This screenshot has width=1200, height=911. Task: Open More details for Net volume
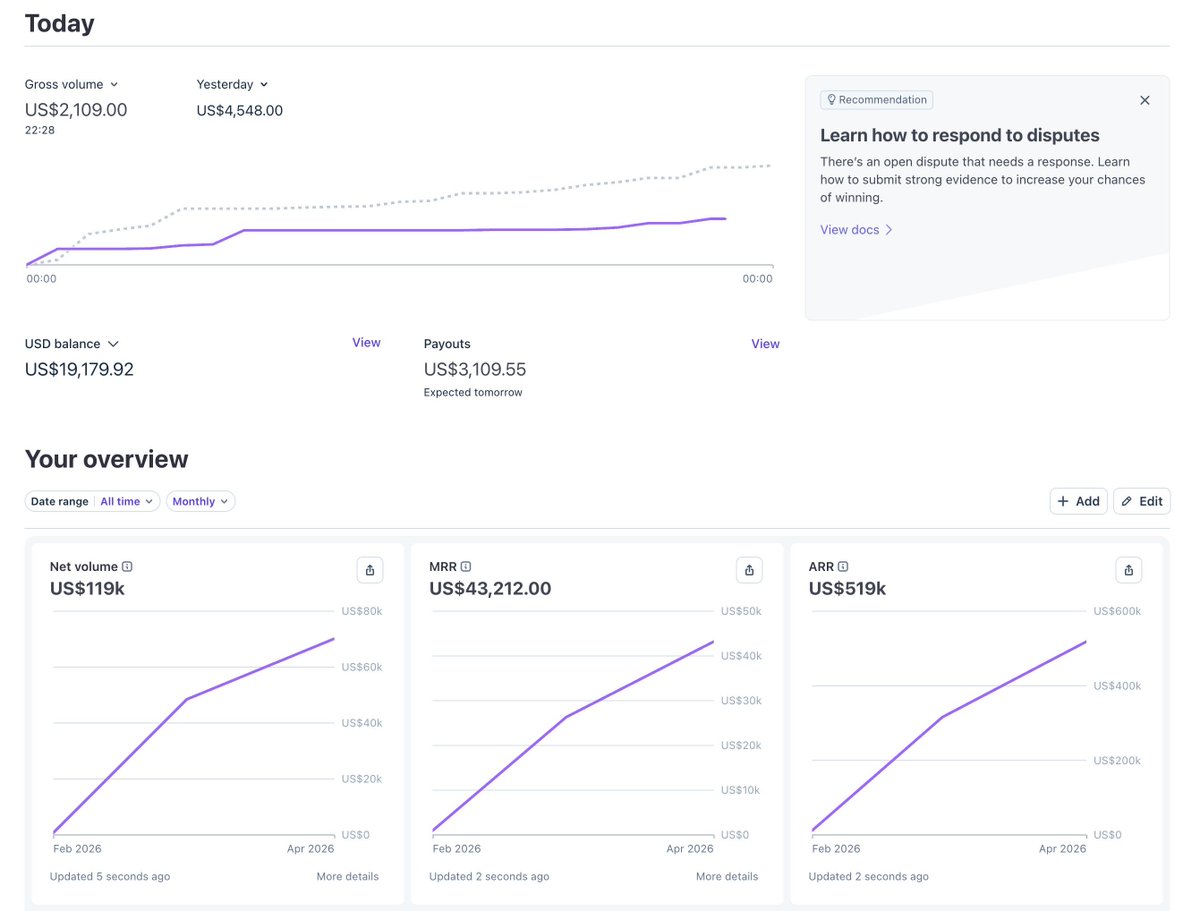coord(348,877)
